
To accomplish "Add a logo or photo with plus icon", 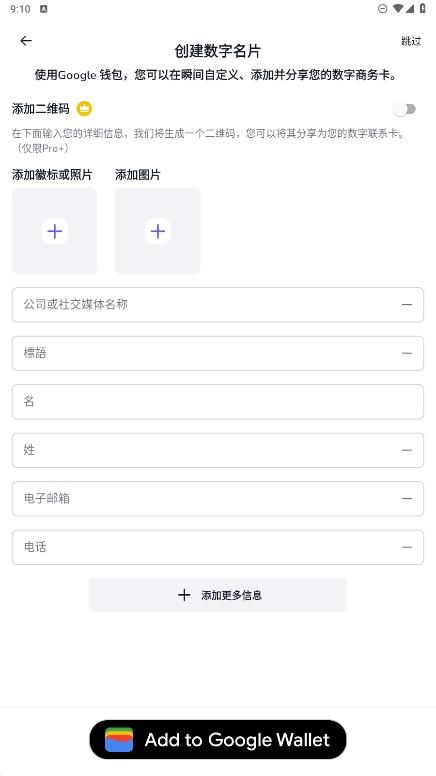I will 54,231.
